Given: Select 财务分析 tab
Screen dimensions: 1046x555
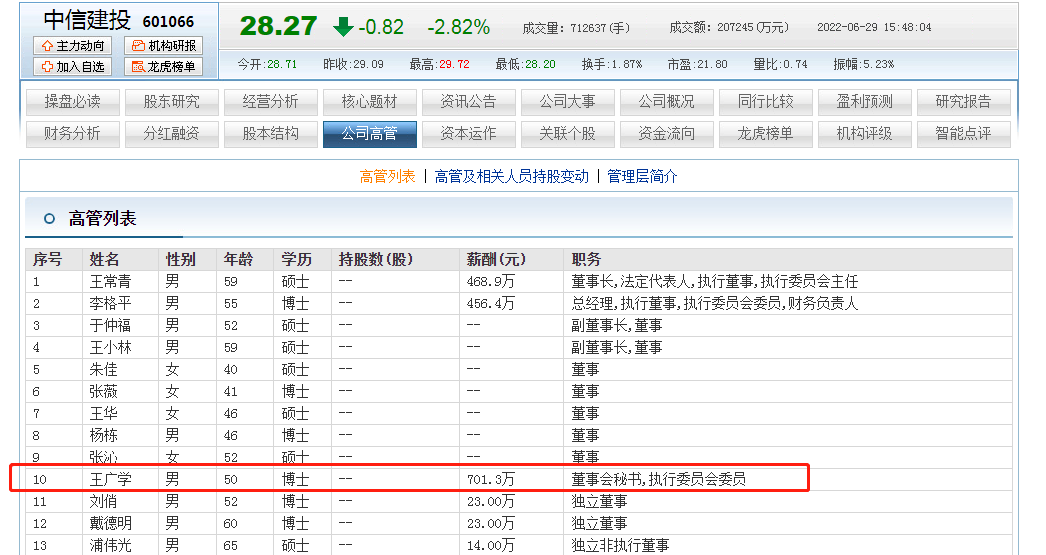Looking at the screenshot, I should (73, 134).
